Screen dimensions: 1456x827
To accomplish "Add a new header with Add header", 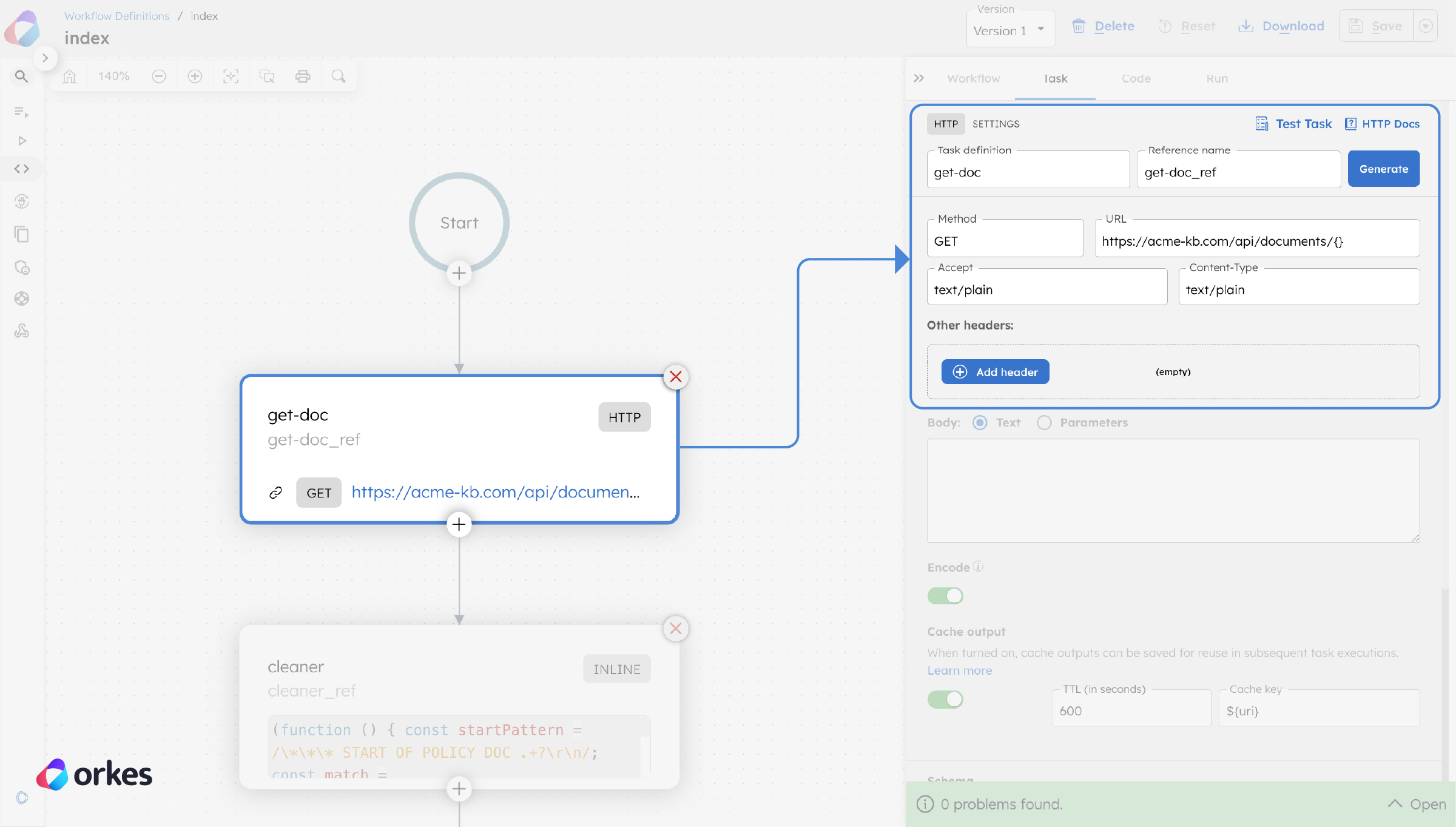I will coord(995,371).
